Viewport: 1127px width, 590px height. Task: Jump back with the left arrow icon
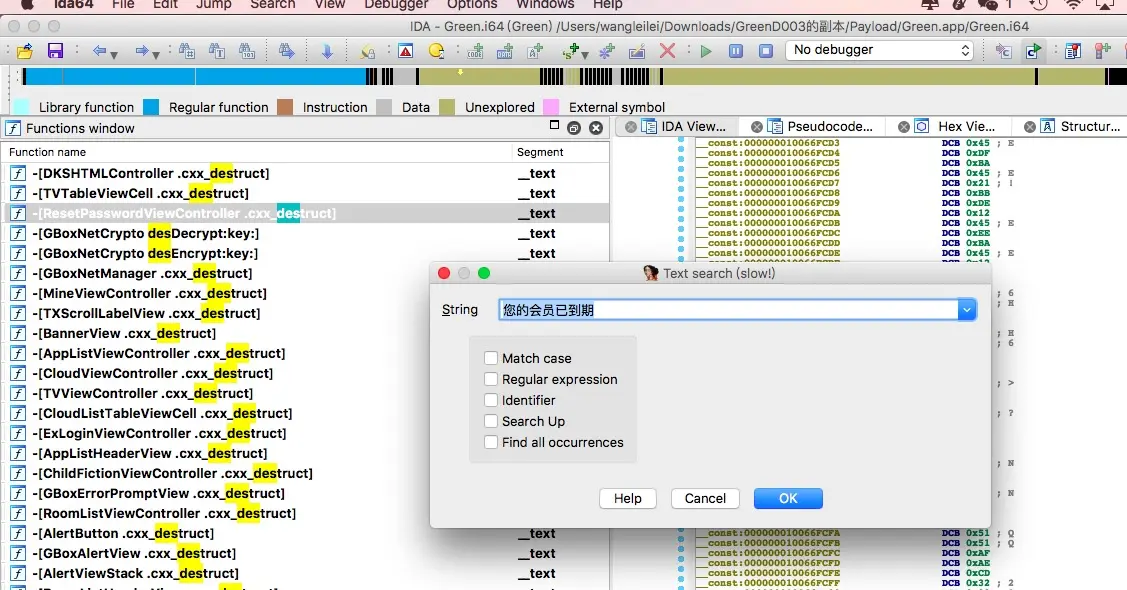(98, 51)
